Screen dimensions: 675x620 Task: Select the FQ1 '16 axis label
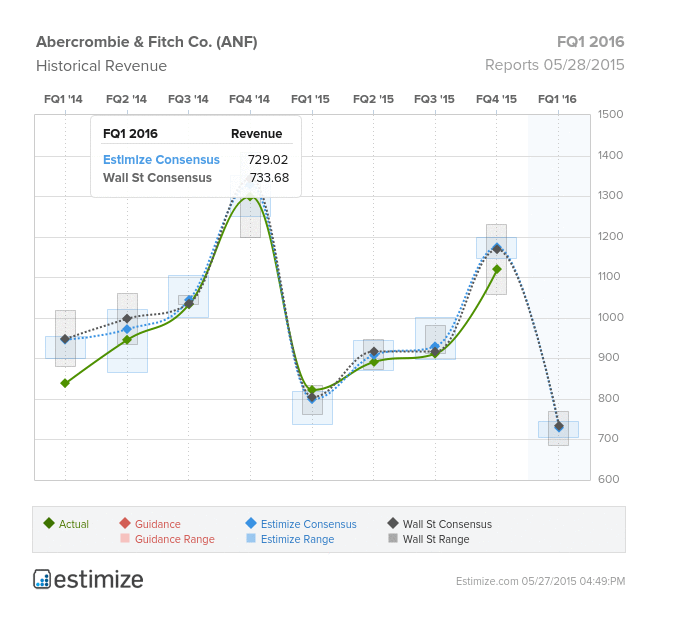click(557, 99)
